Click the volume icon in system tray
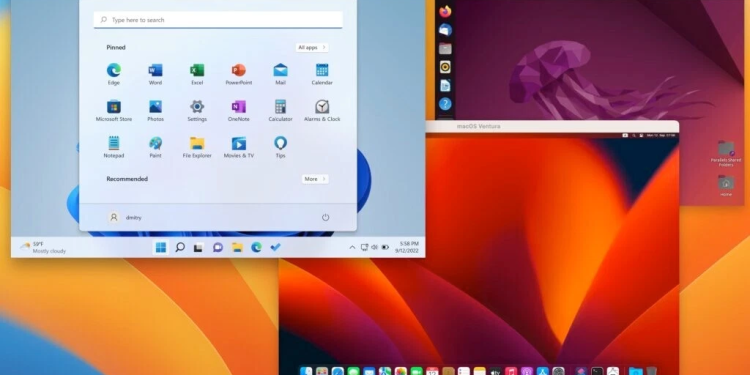750x375 pixels. pos(375,247)
